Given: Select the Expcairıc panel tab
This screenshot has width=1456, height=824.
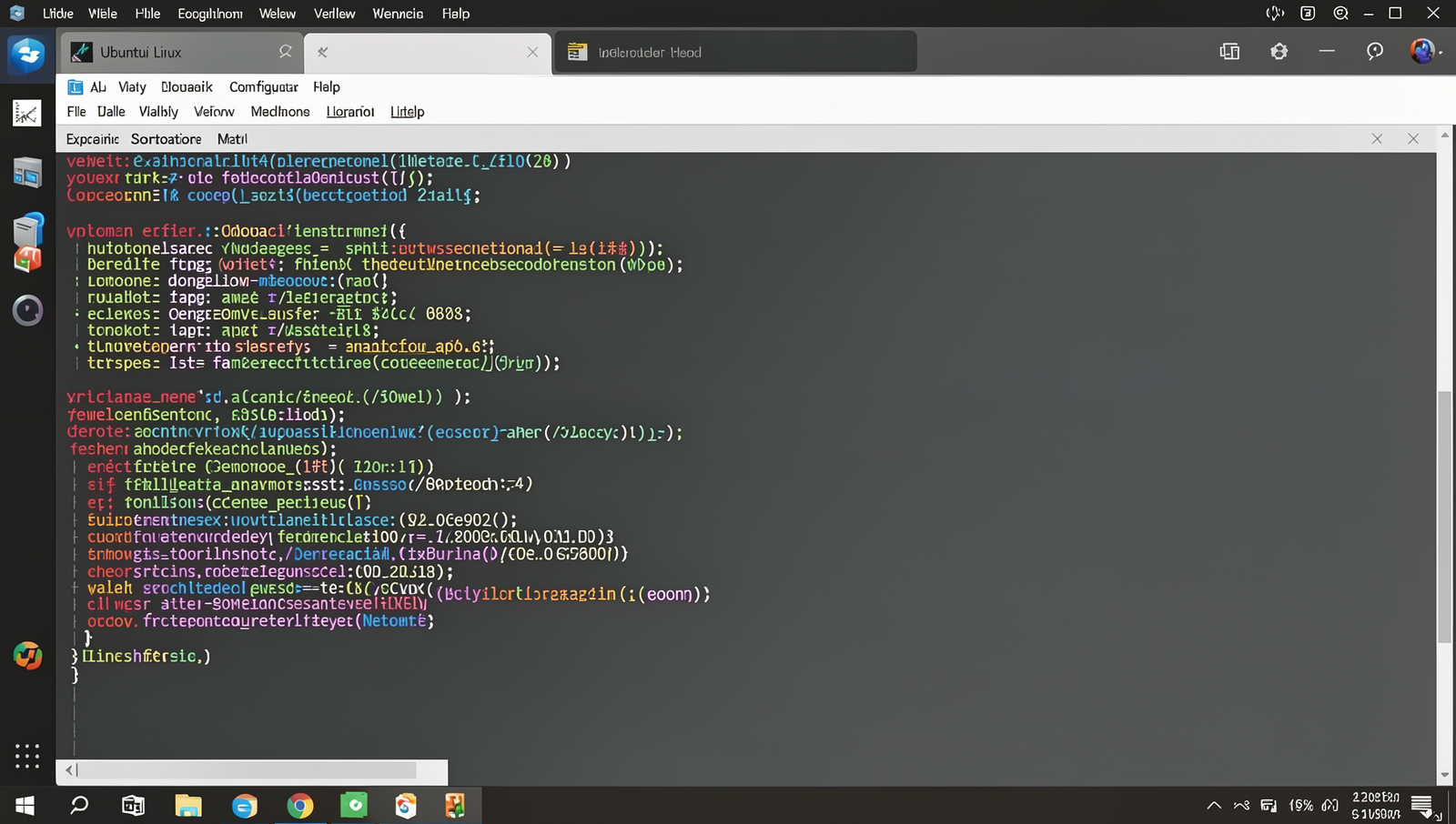Looking at the screenshot, I should click(93, 139).
